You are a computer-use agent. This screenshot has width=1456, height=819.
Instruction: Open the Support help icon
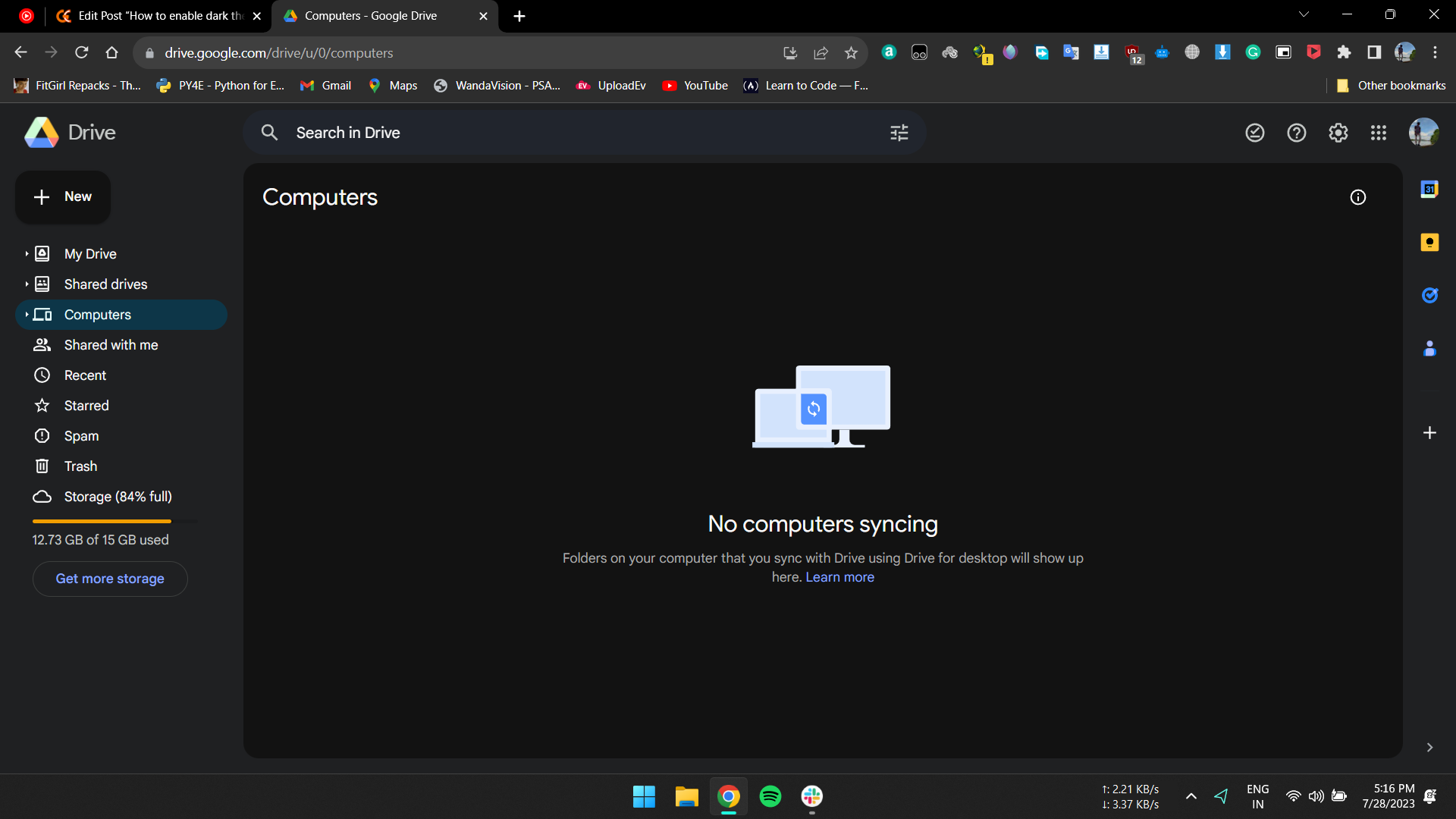click(x=1297, y=133)
